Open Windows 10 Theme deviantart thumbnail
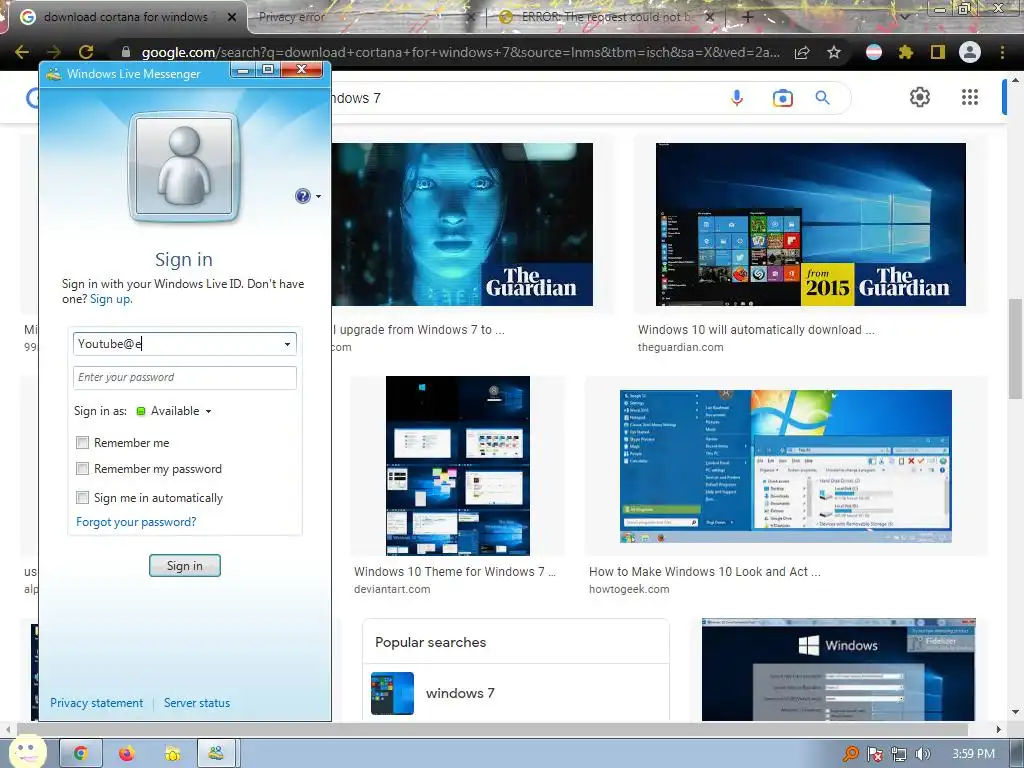This screenshot has width=1024, height=768. [458, 466]
